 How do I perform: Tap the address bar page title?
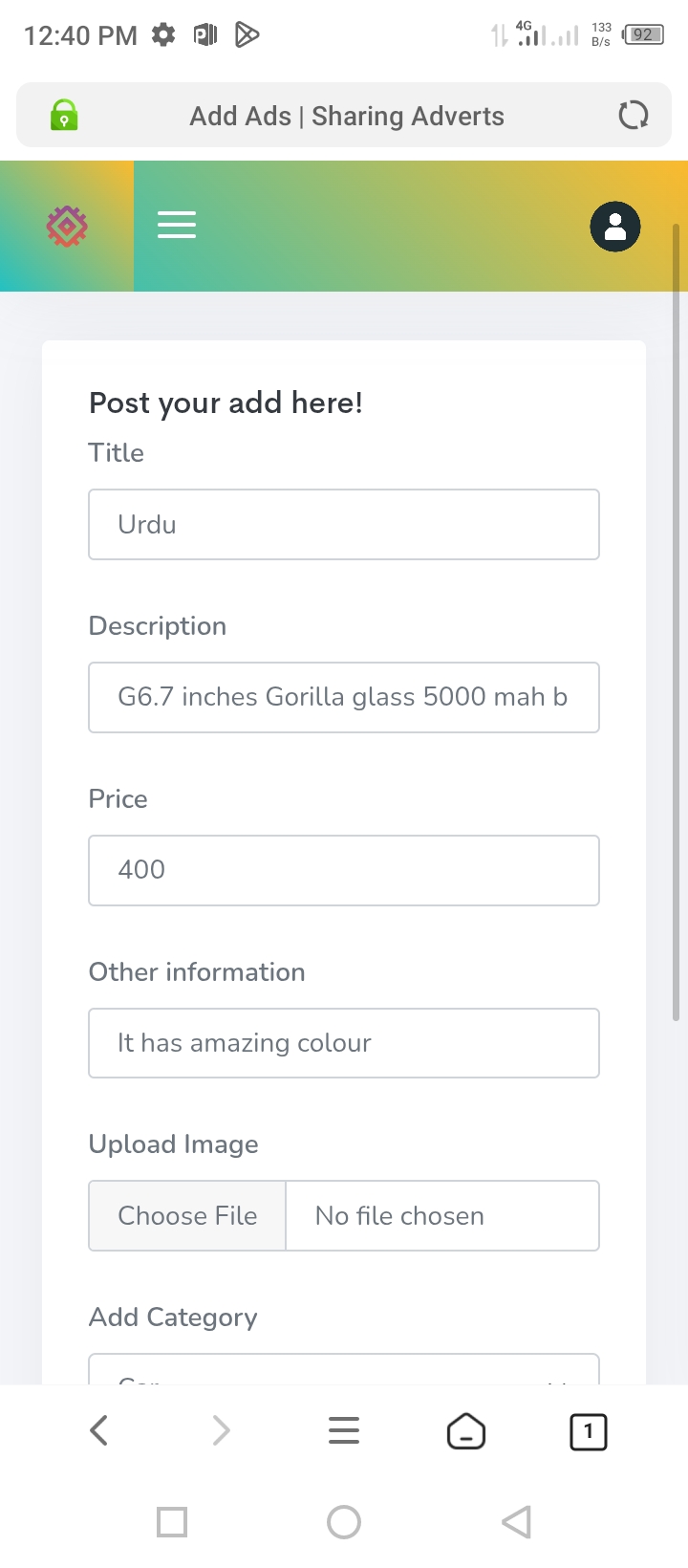(x=347, y=116)
